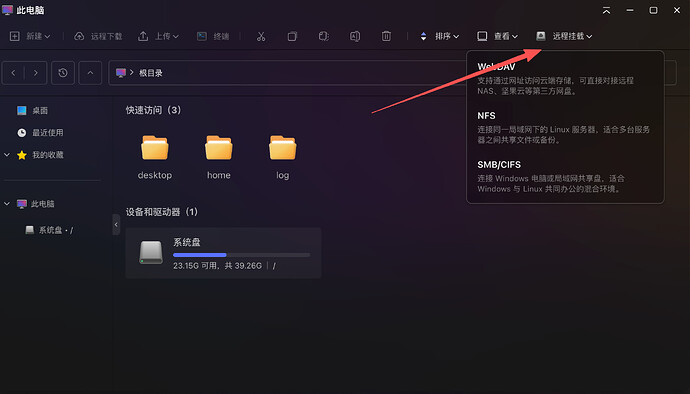
Task: Click the computer icon in address bar
Action: coord(121,73)
